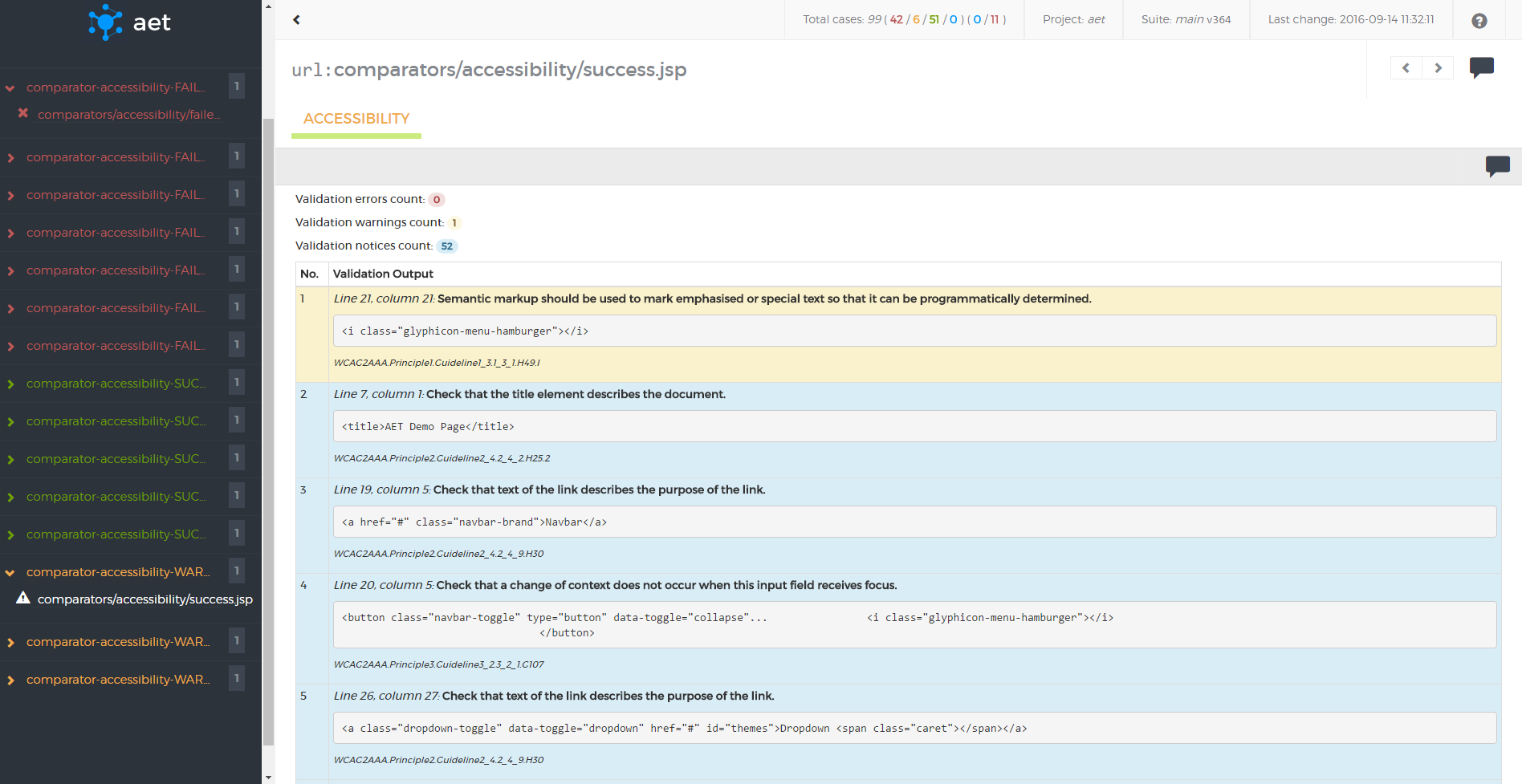Image resolution: width=1522 pixels, height=784 pixels.
Task: Open comparators/accessibility/faile... tree item
Action: [x=128, y=115]
